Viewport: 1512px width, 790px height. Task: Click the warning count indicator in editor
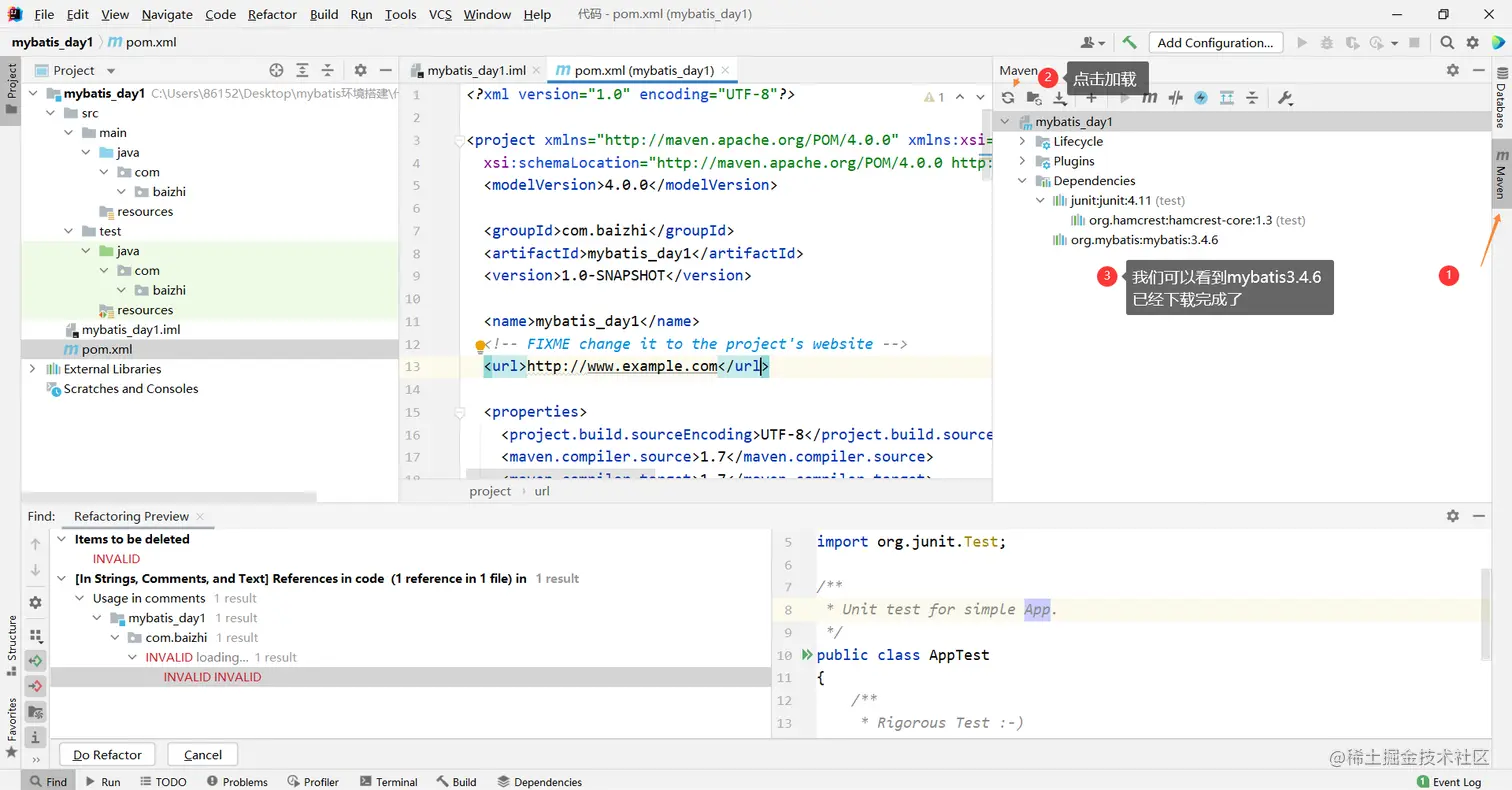(x=934, y=97)
